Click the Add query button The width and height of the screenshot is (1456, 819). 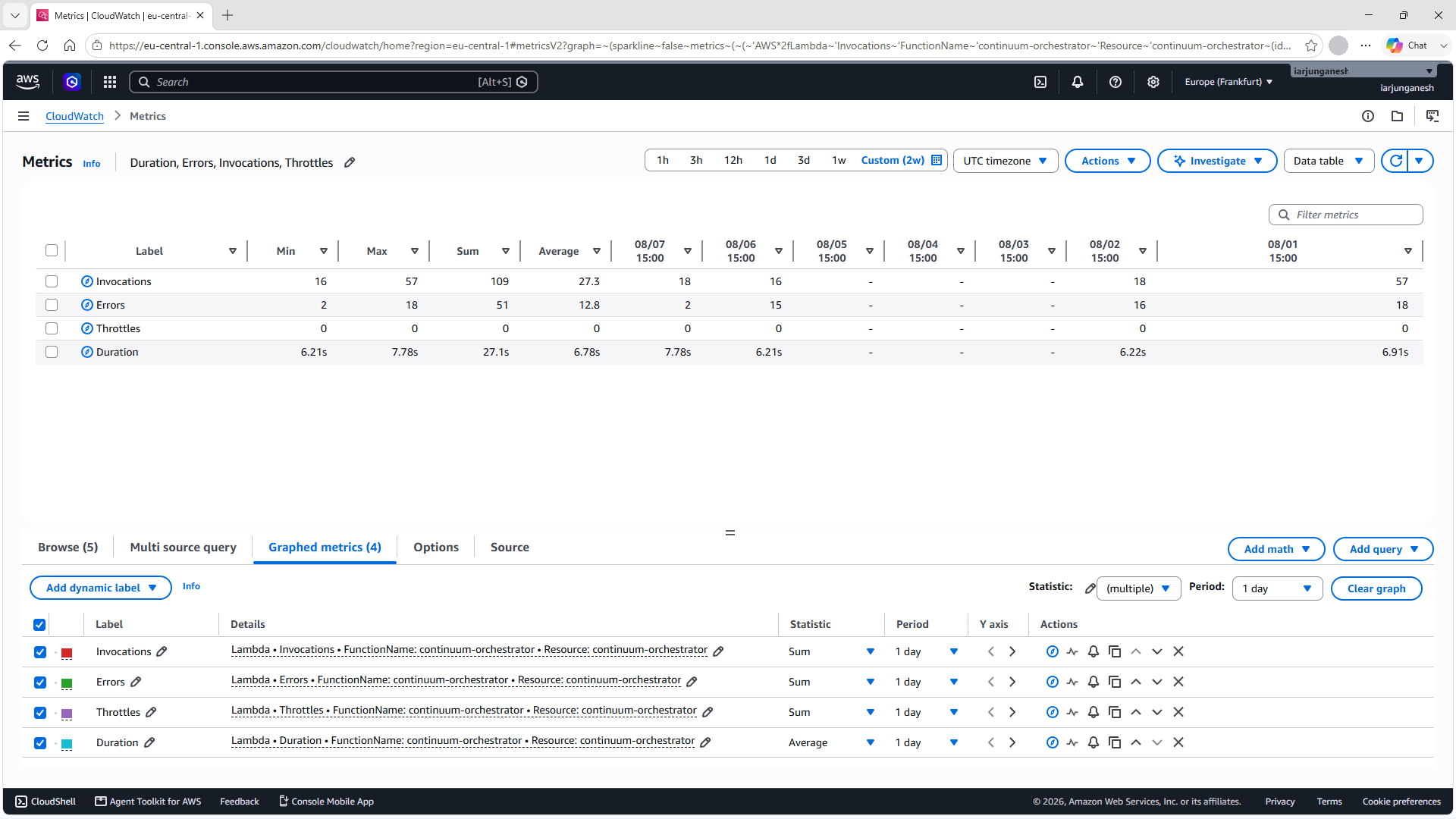point(1383,549)
